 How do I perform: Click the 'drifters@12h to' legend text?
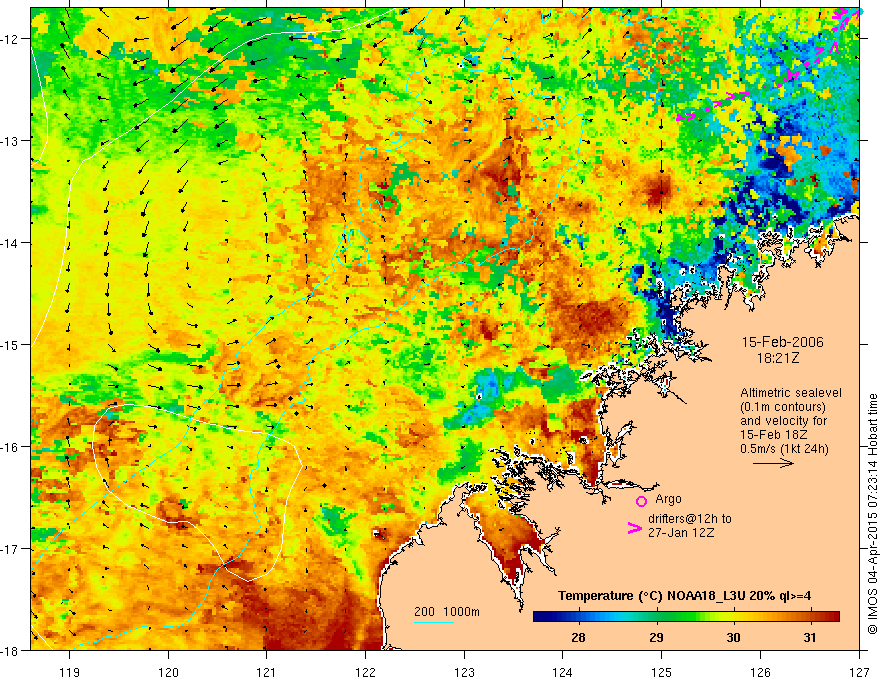[690, 519]
